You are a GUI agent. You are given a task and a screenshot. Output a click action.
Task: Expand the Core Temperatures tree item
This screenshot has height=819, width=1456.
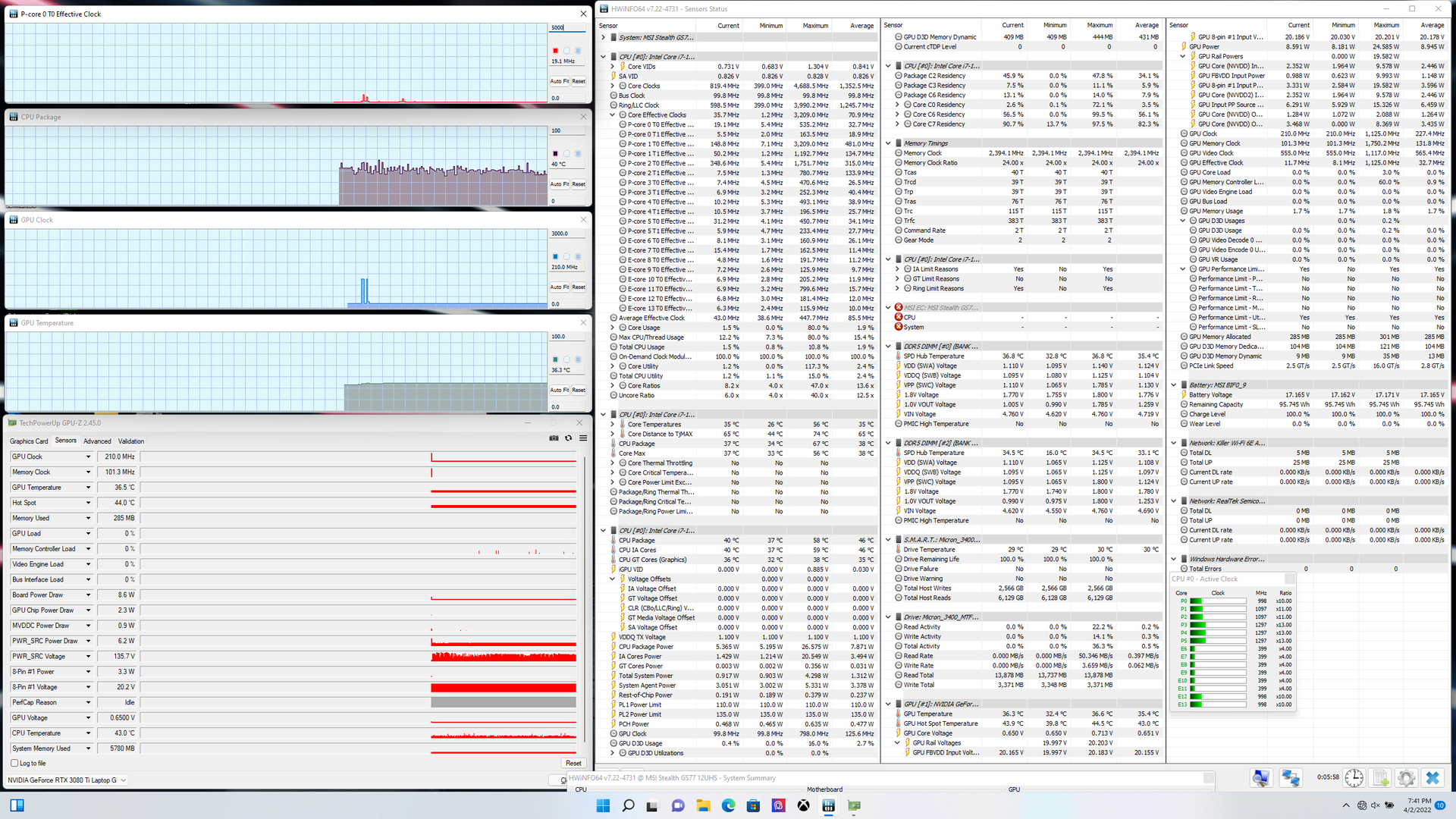click(x=613, y=425)
